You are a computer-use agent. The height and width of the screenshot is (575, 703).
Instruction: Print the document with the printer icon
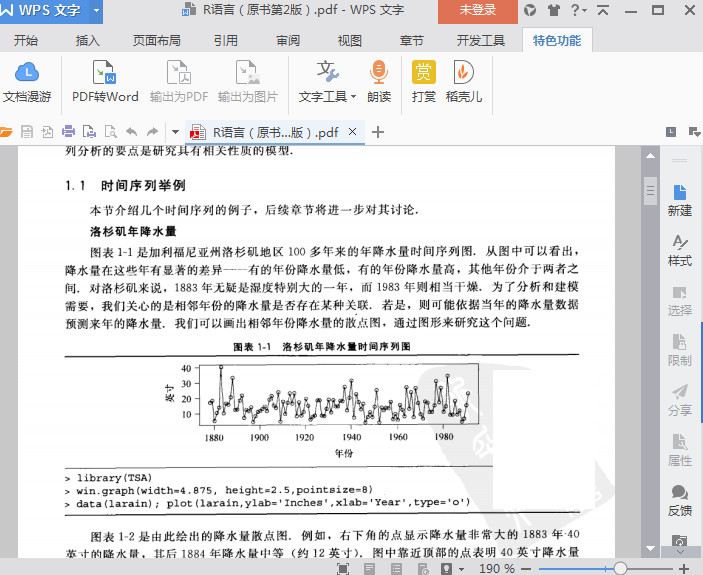pyautogui.click(x=68, y=131)
